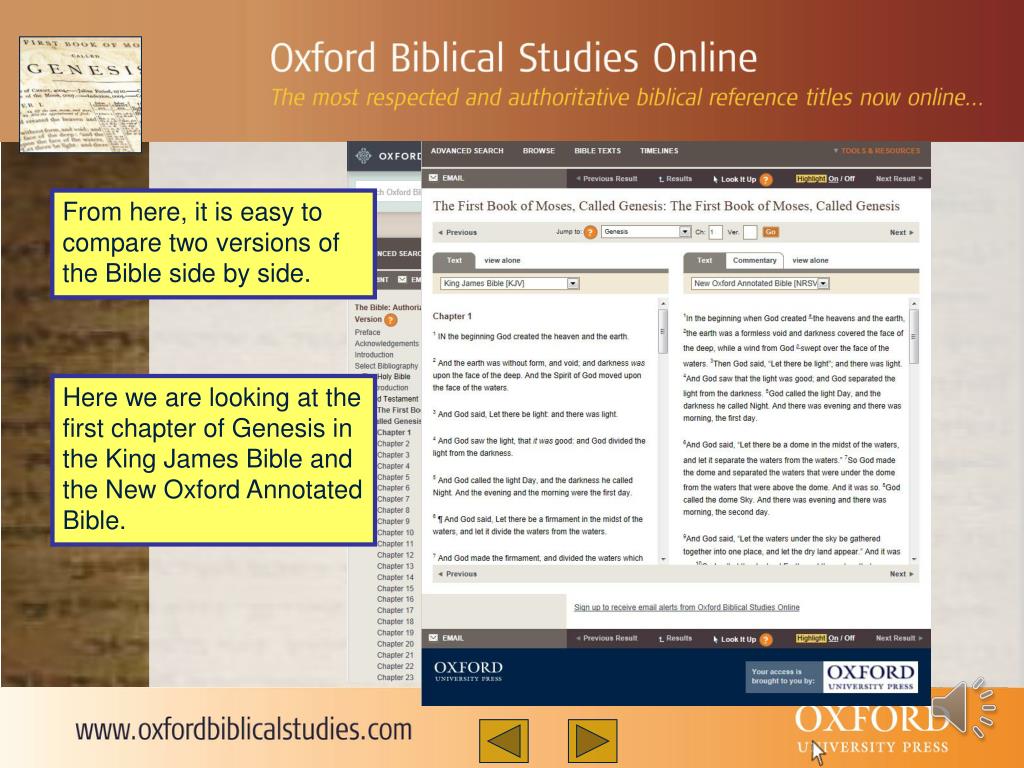Click the bottom EMAIL envelope icon
The image size is (1024, 768).
(x=434, y=638)
